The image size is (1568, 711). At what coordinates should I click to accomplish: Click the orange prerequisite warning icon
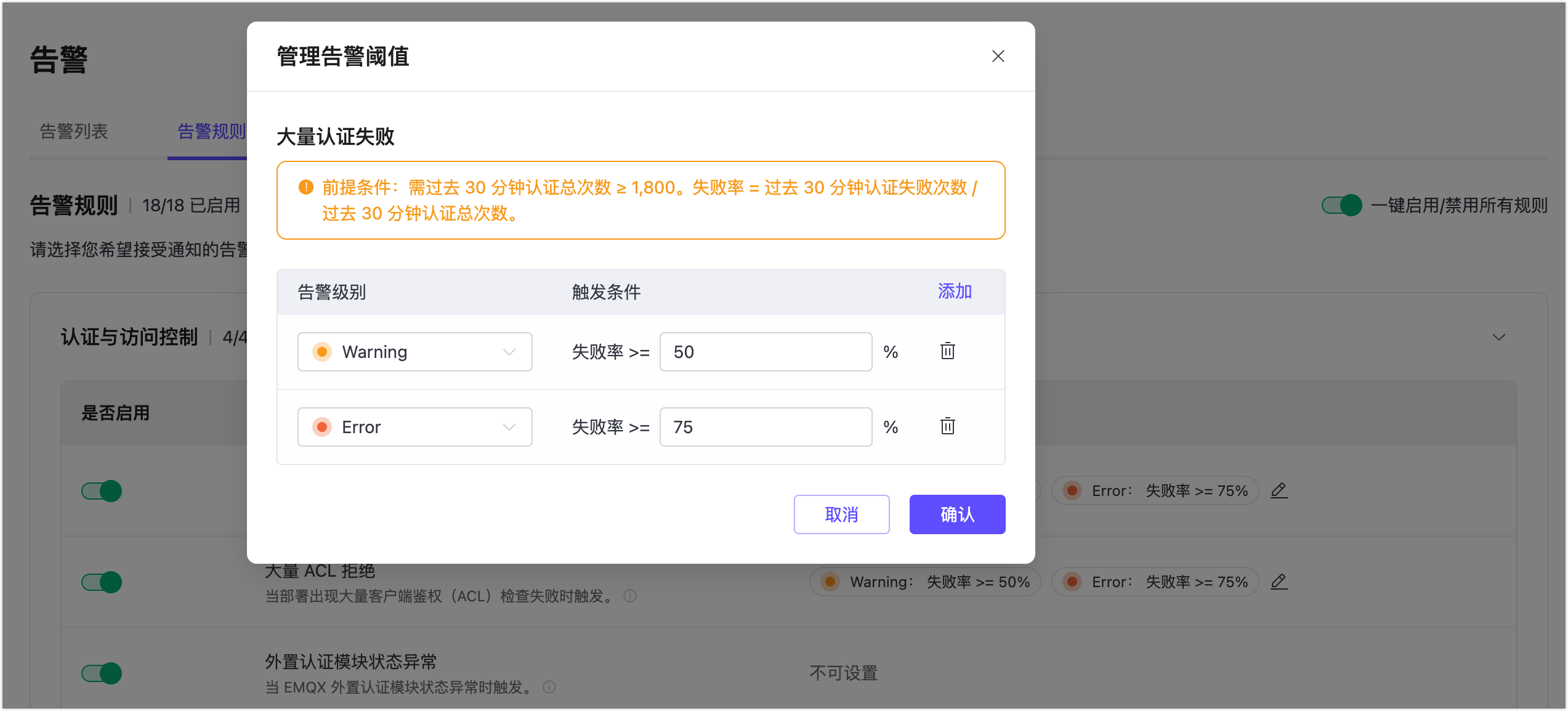tap(306, 187)
